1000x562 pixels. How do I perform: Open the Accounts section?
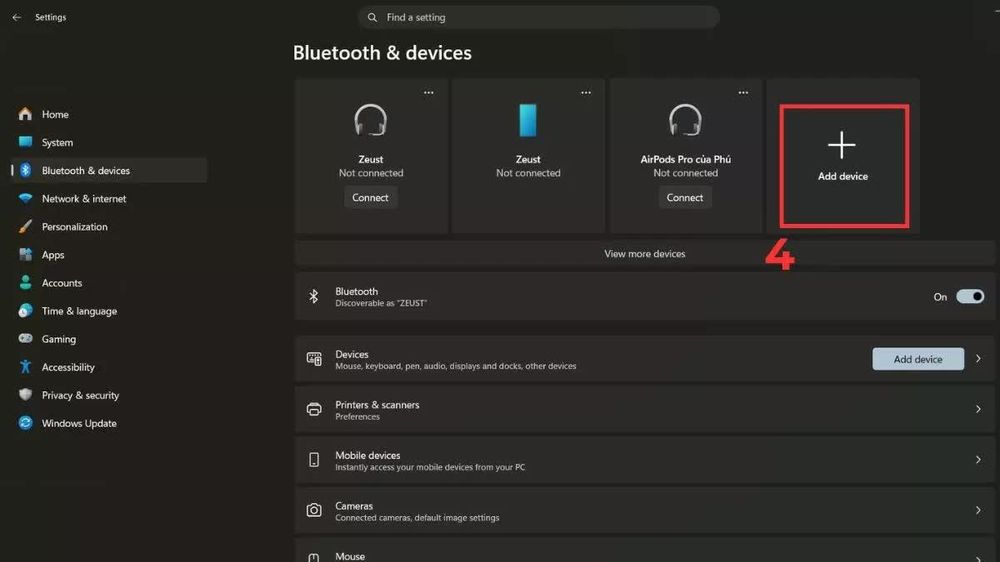click(x=62, y=283)
